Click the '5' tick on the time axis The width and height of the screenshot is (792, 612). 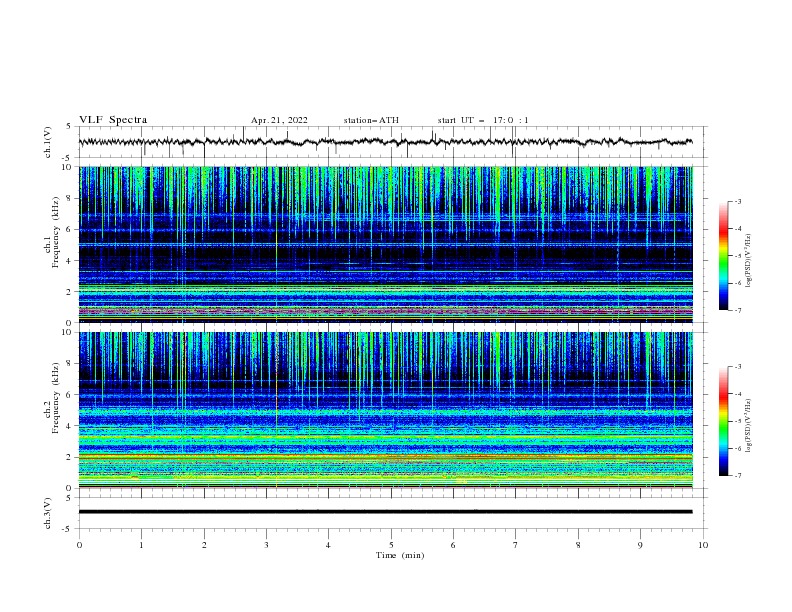(x=391, y=545)
